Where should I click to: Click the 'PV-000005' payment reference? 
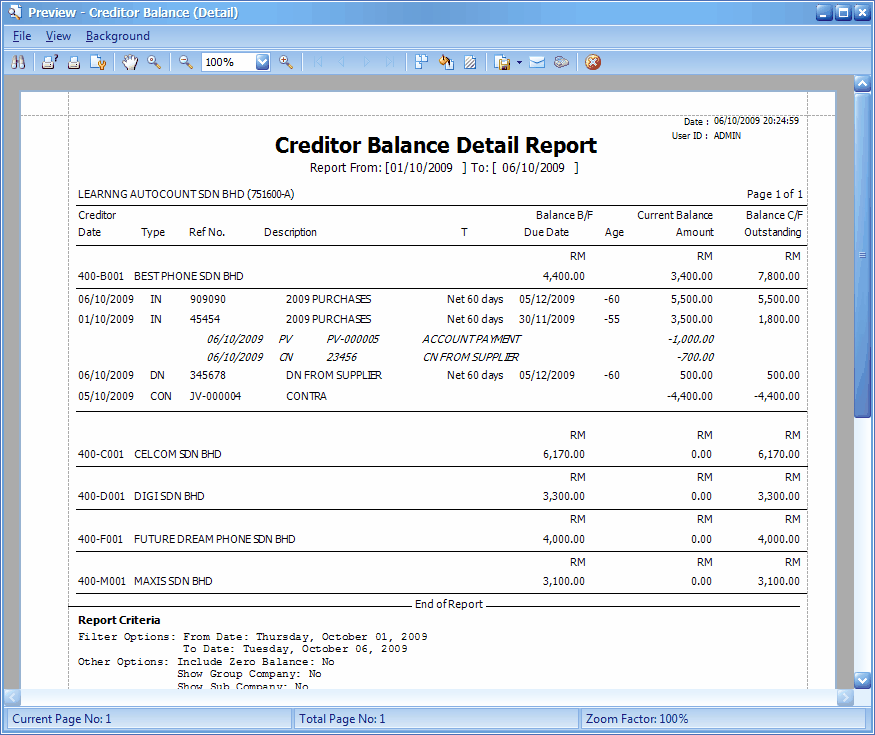tap(353, 339)
